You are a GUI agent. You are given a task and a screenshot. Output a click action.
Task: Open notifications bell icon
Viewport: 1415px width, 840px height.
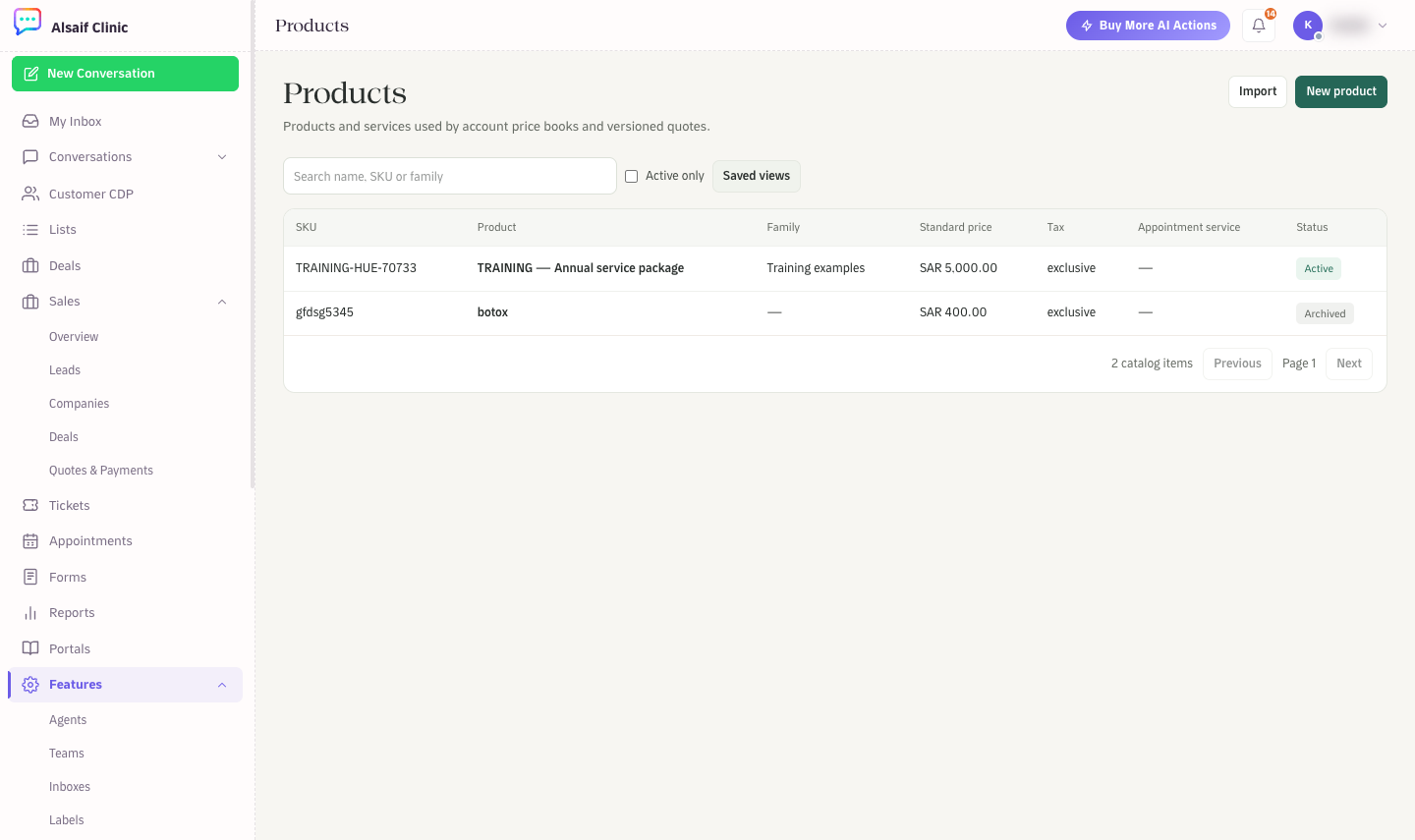pos(1259,26)
